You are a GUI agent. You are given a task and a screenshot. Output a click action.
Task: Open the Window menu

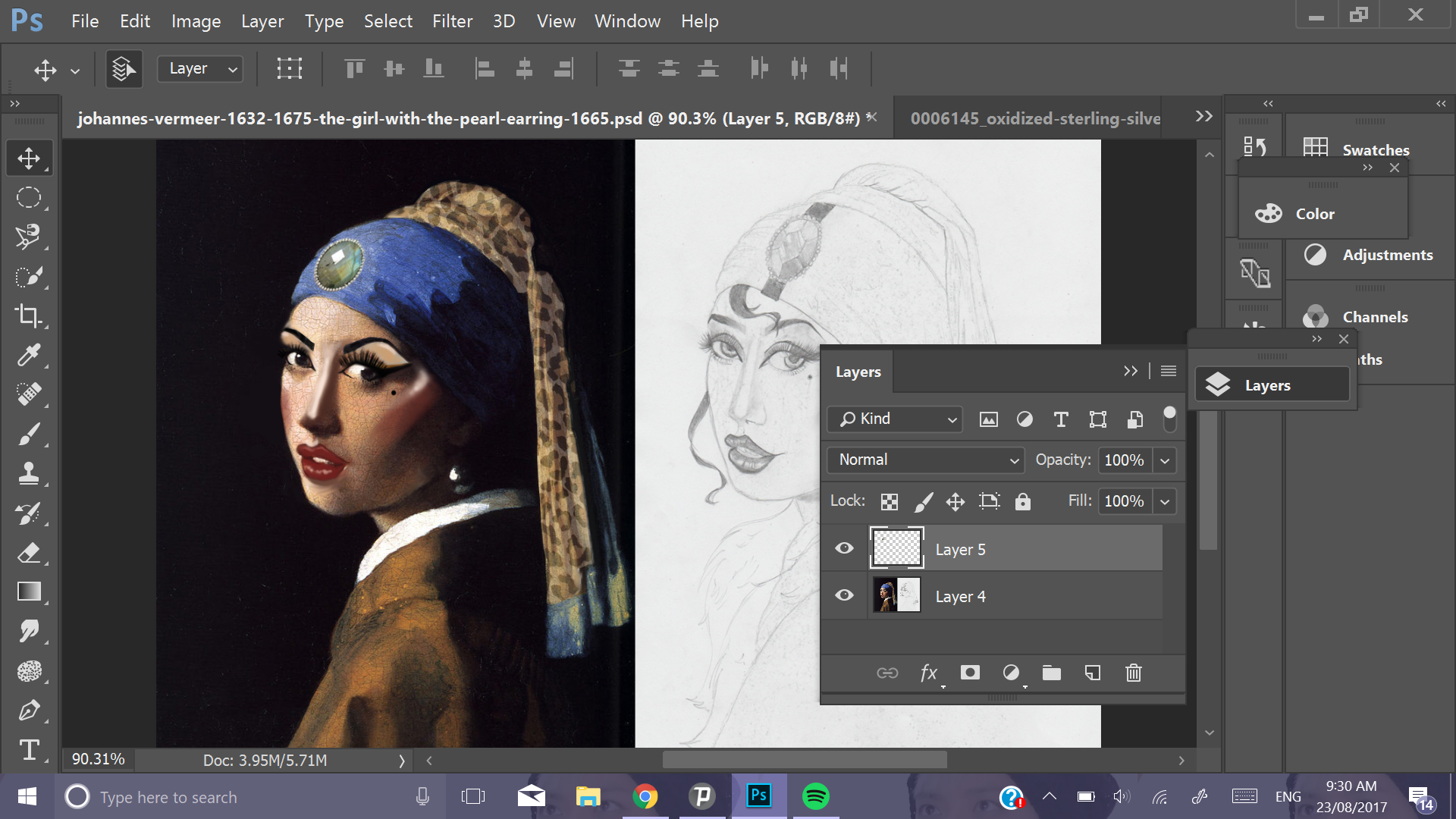627,21
